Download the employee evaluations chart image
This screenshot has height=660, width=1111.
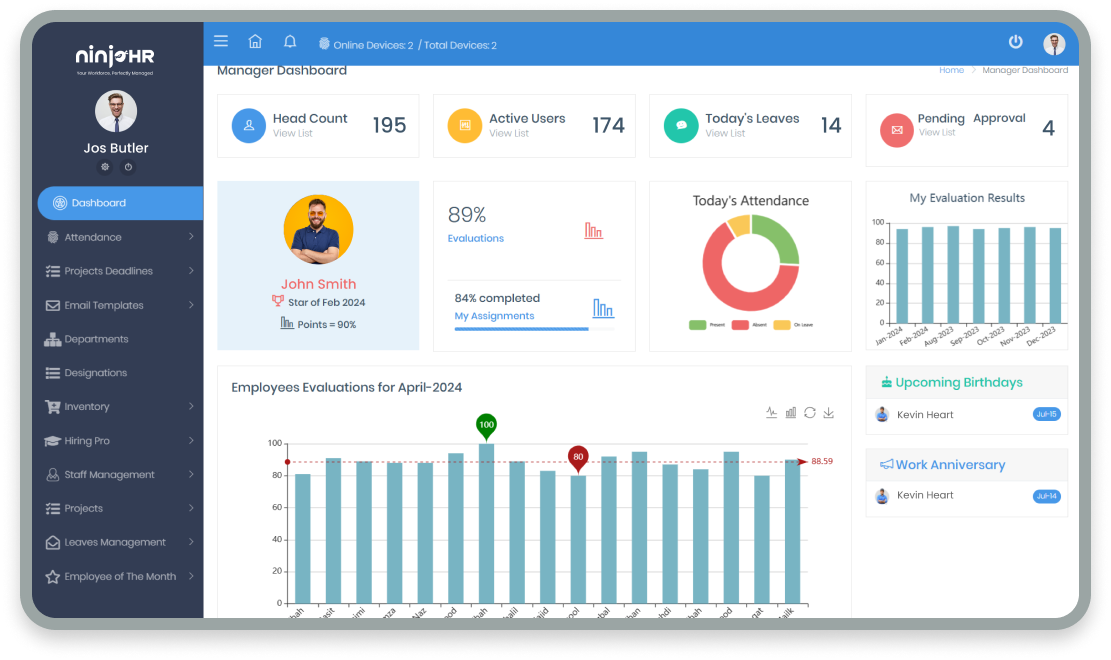pyautogui.click(x=829, y=412)
